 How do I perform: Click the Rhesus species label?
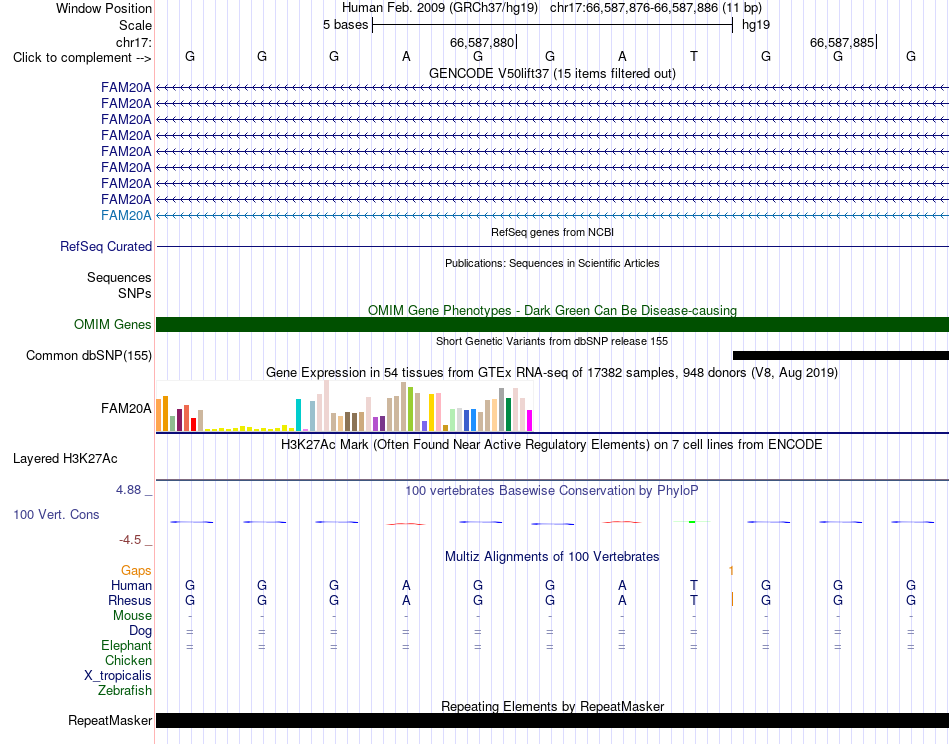point(130,600)
